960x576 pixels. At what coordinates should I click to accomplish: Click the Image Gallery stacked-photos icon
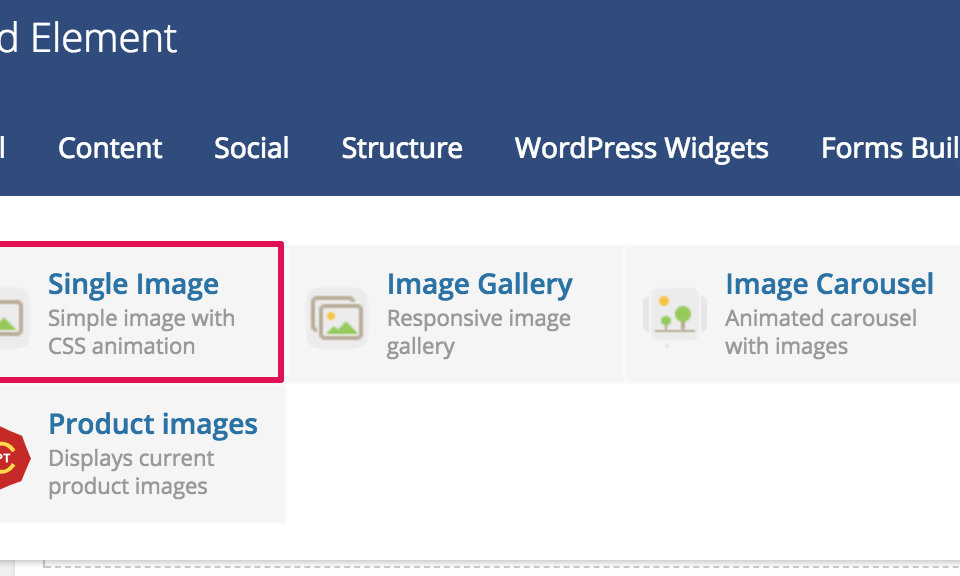click(x=337, y=318)
